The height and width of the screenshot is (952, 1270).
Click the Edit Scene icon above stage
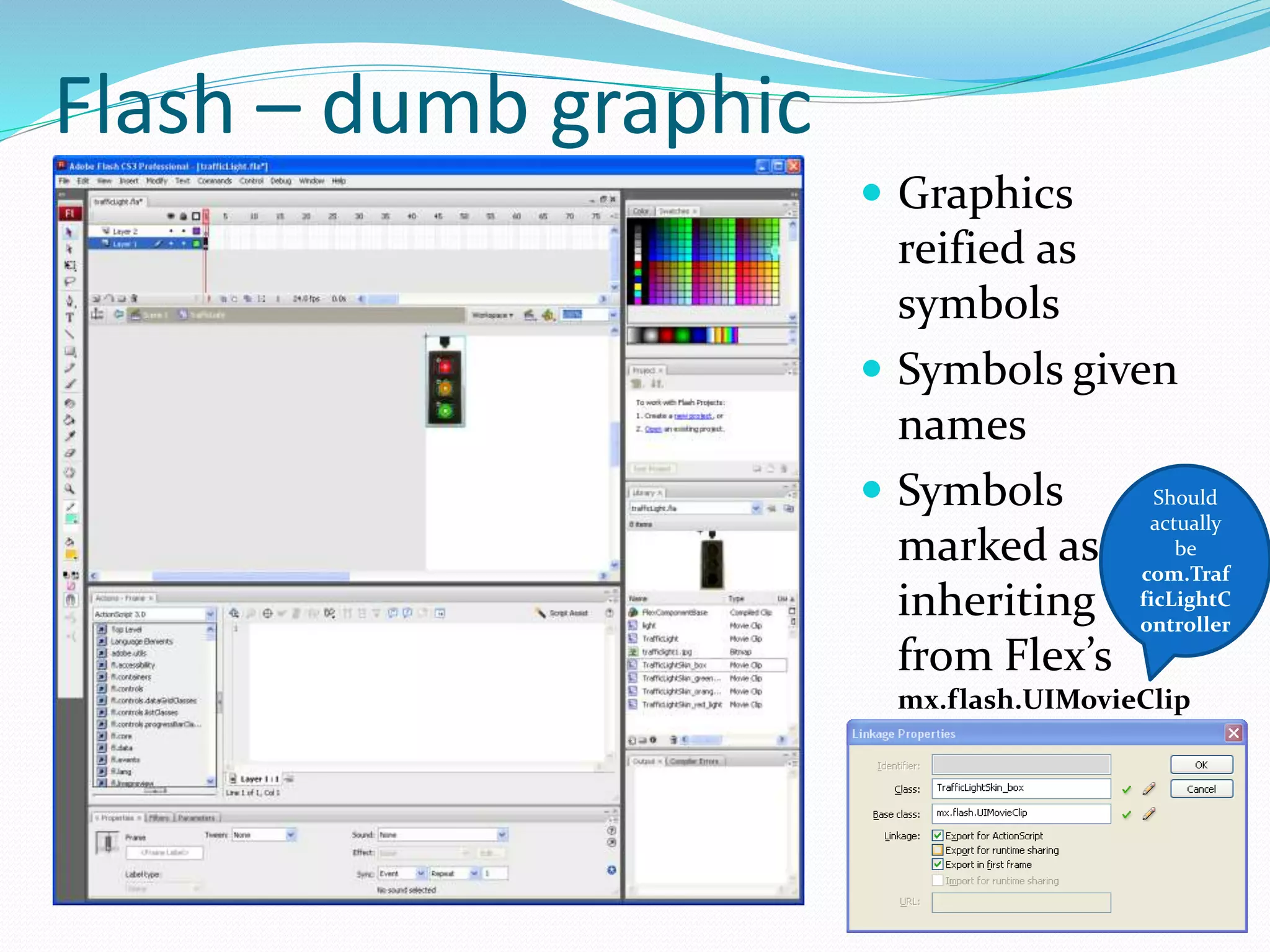pos(529,315)
